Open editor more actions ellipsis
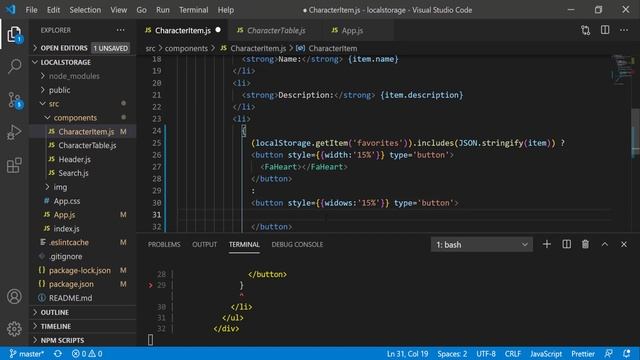640x360 pixels. 624,30
